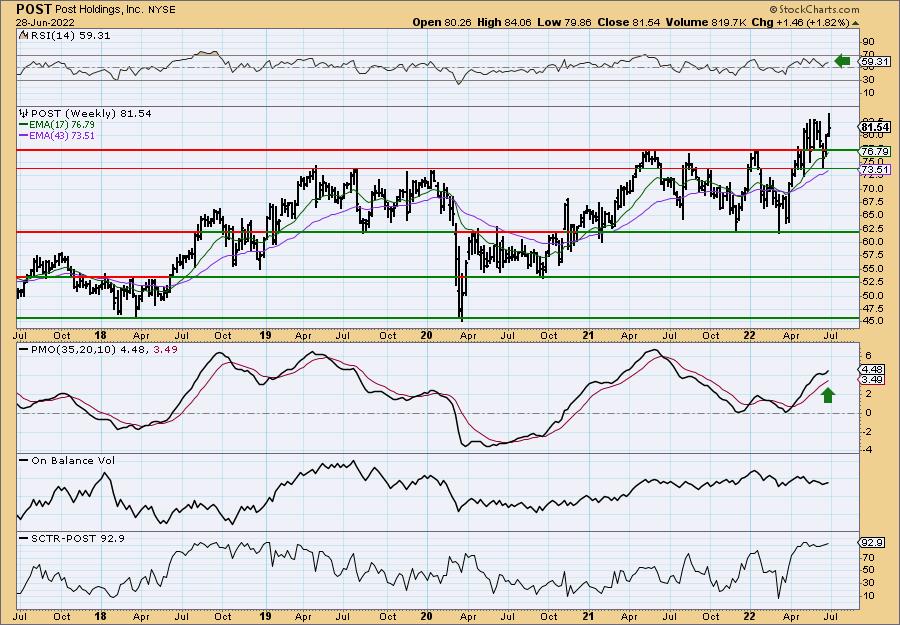This screenshot has height=625, width=900.
Task: Click the Open 80.26 value
Action: [441, 22]
